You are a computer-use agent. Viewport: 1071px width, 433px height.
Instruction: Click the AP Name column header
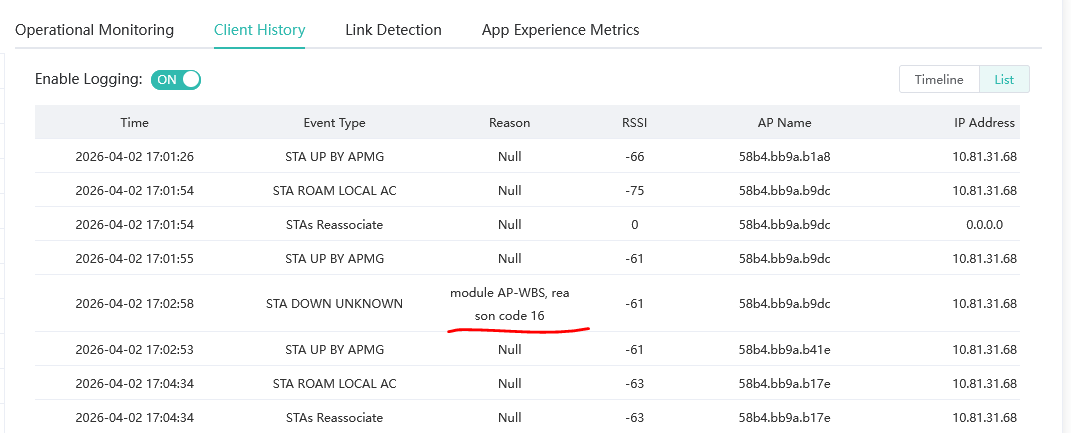[x=784, y=123]
